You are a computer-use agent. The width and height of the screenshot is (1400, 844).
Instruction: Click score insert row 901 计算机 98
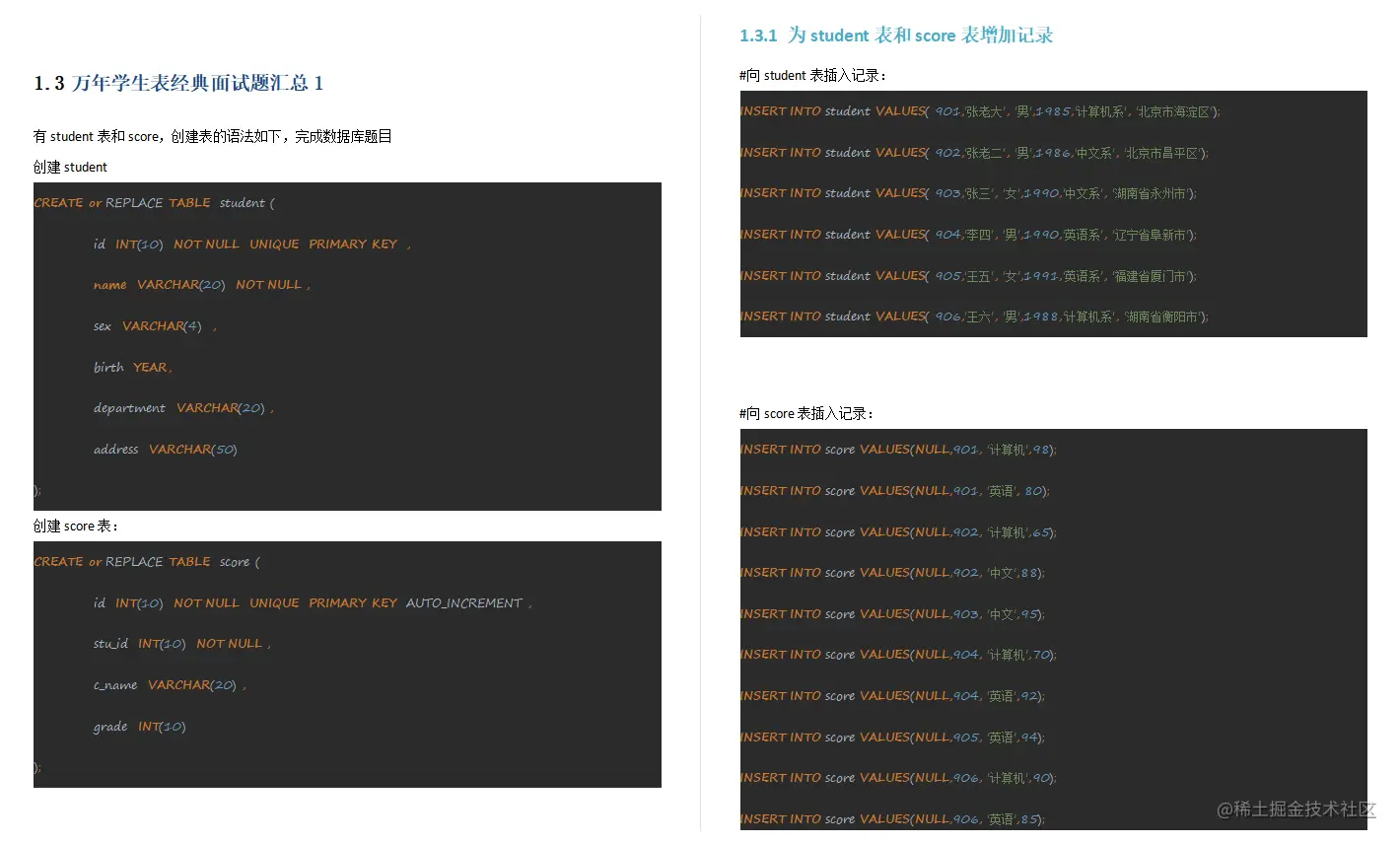899,450
